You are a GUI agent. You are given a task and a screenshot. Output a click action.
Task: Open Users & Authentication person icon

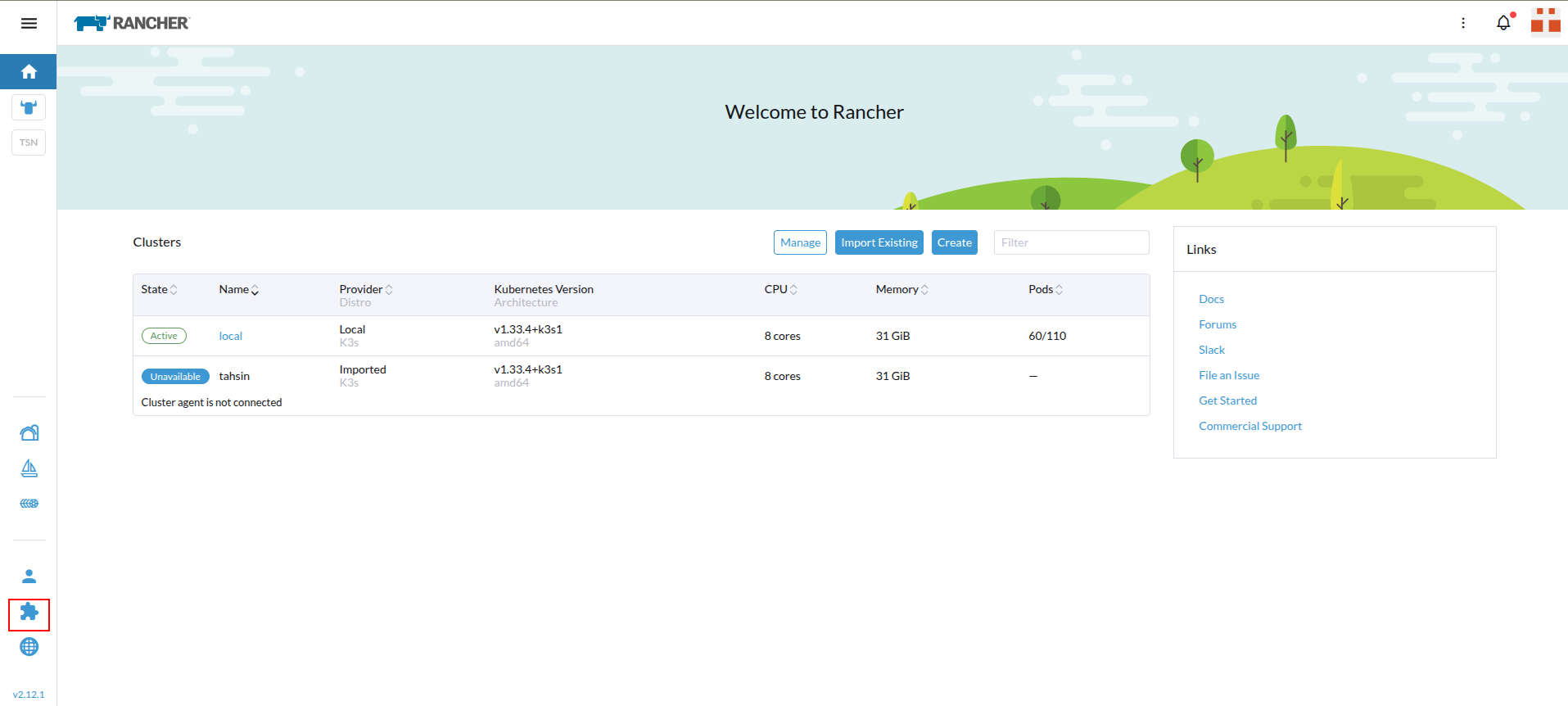29,577
